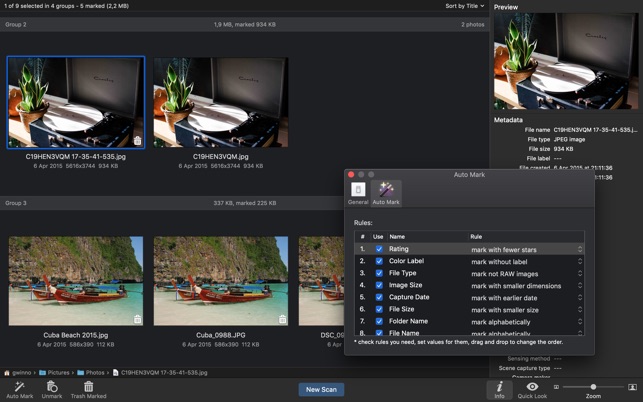Select the C19HEN3VQM.jpg thumbnail

(x=221, y=102)
